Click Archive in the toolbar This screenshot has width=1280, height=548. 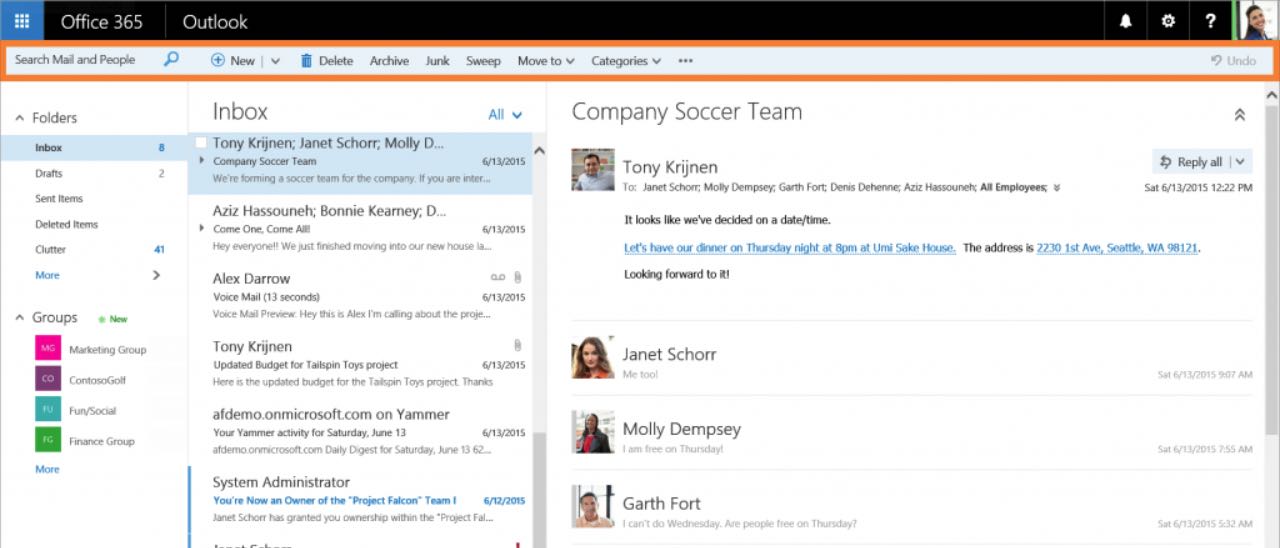tap(389, 61)
